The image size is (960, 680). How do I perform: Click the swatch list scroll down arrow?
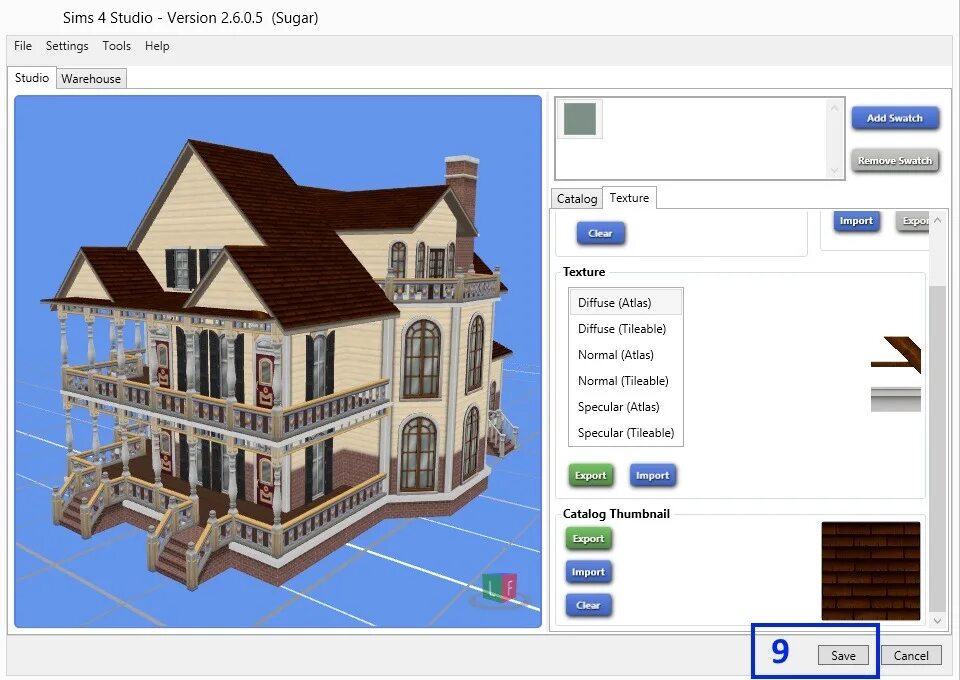(x=834, y=171)
